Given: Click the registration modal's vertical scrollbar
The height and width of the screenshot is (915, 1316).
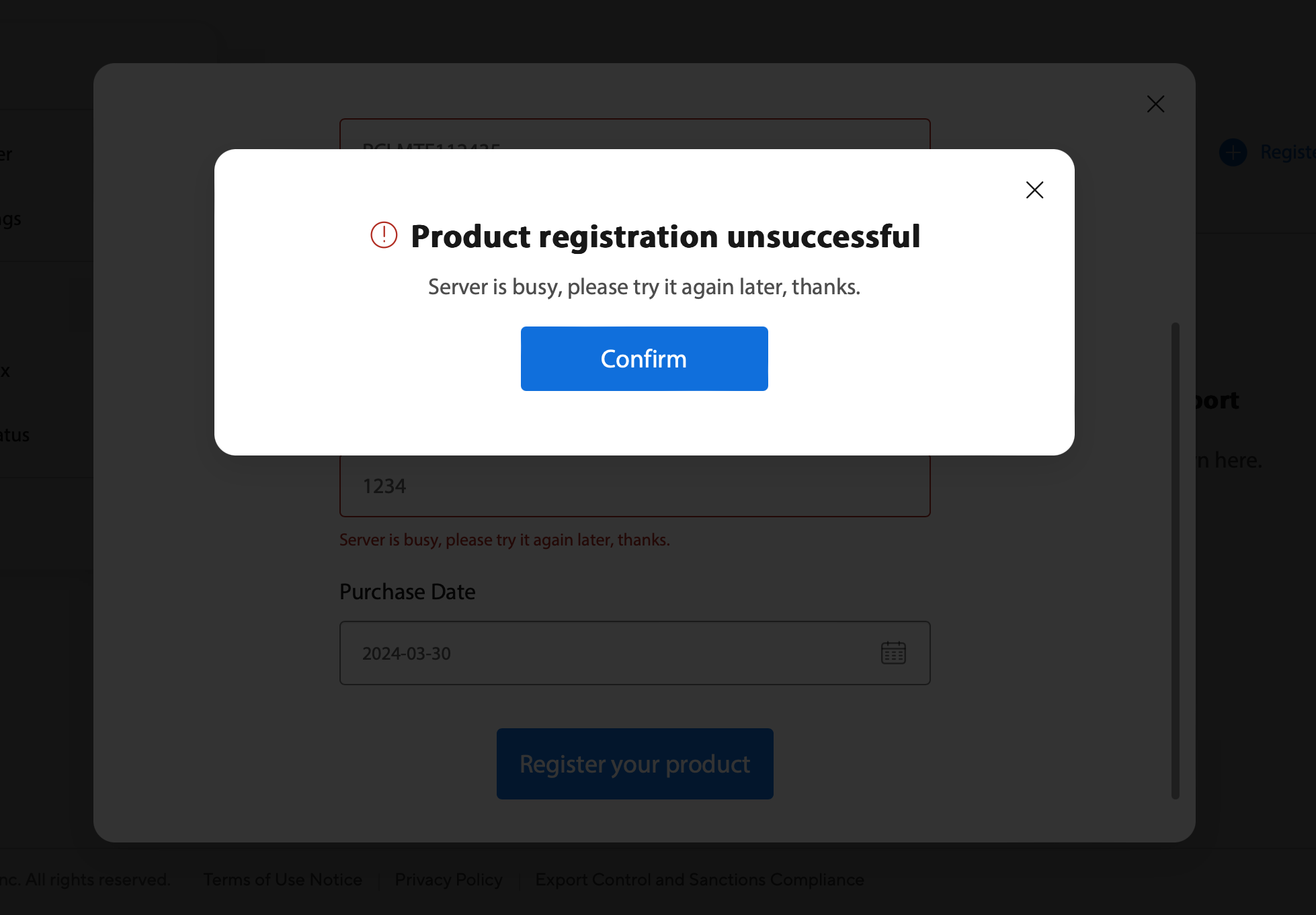Looking at the screenshot, I should click(1175, 560).
